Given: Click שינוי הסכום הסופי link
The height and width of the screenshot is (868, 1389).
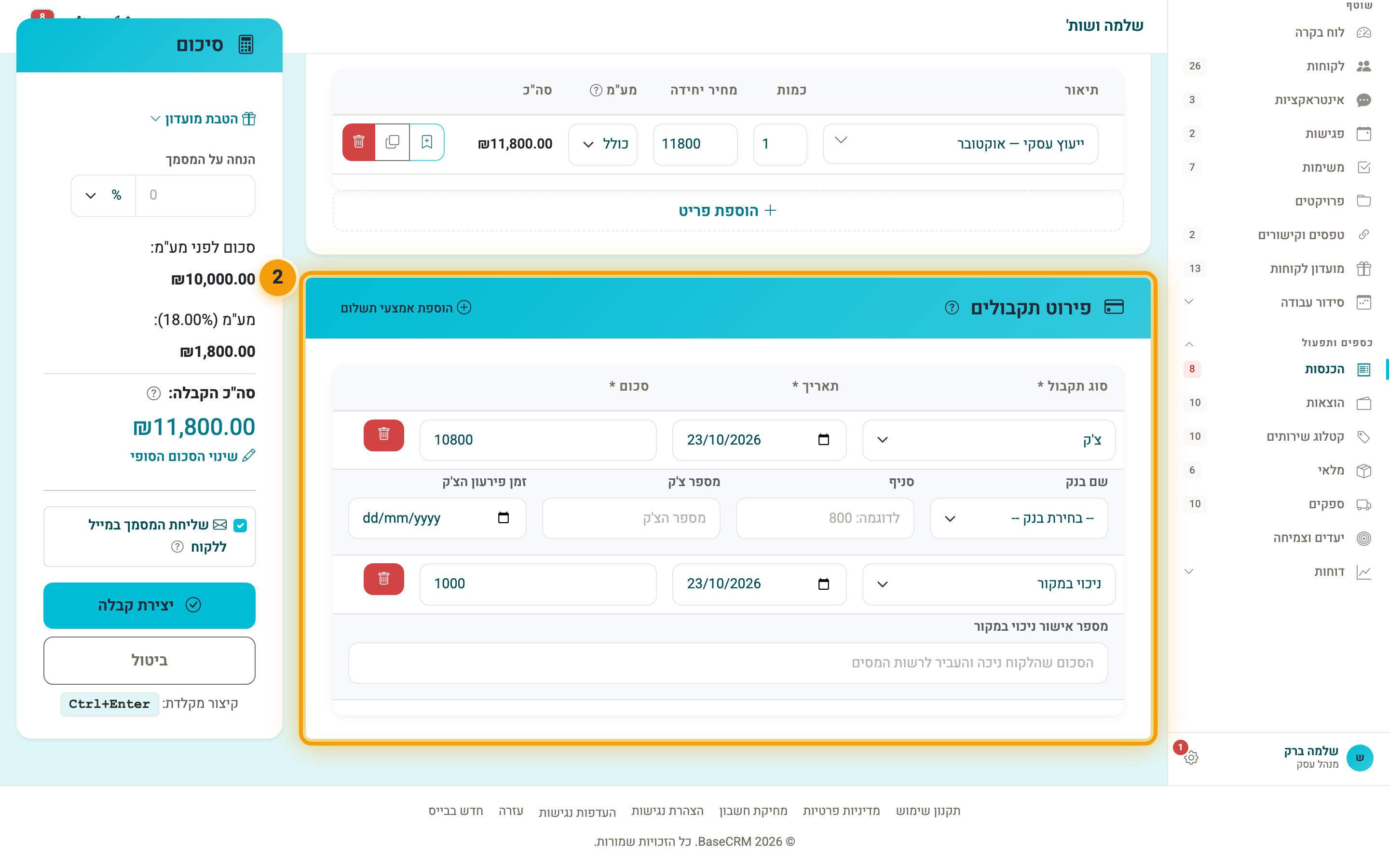Looking at the screenshot, I should [x=193, y=456].
